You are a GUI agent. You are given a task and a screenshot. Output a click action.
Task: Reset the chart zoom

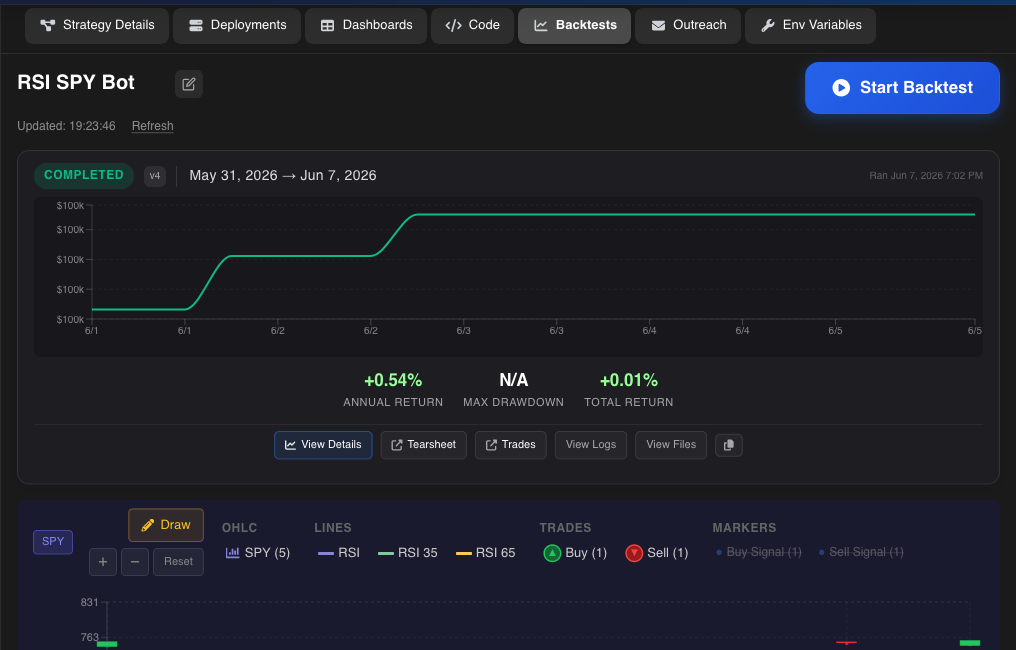178,562
